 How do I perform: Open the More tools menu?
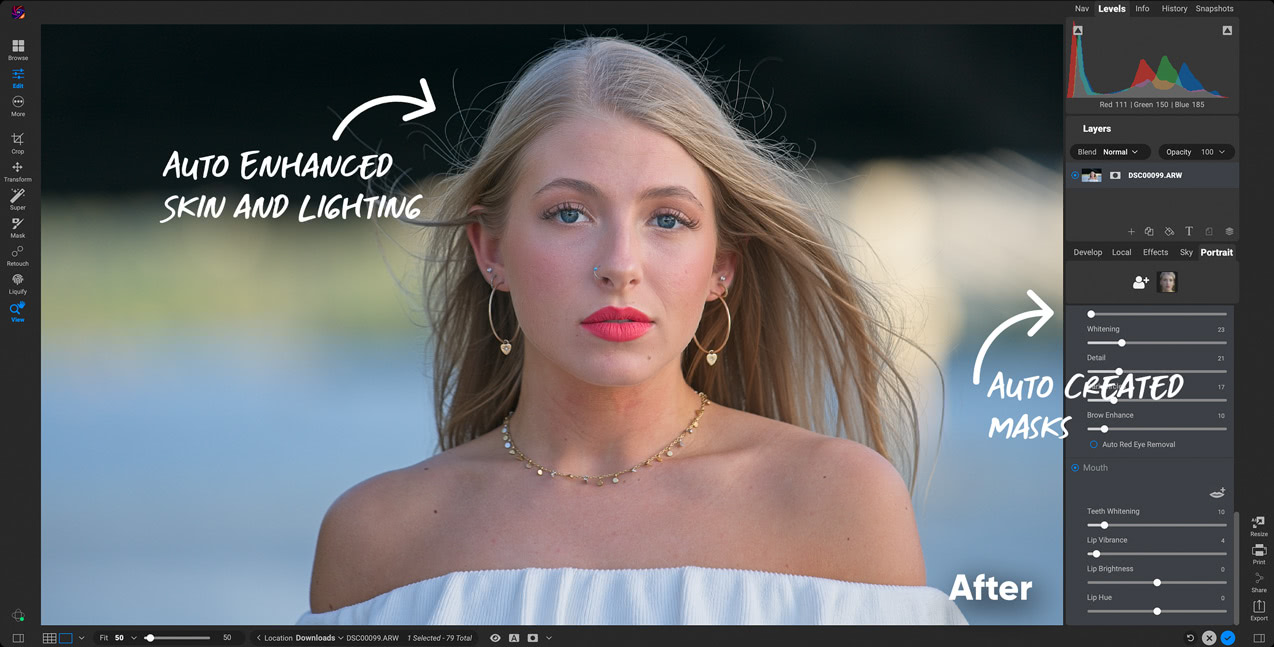[18, 106]
